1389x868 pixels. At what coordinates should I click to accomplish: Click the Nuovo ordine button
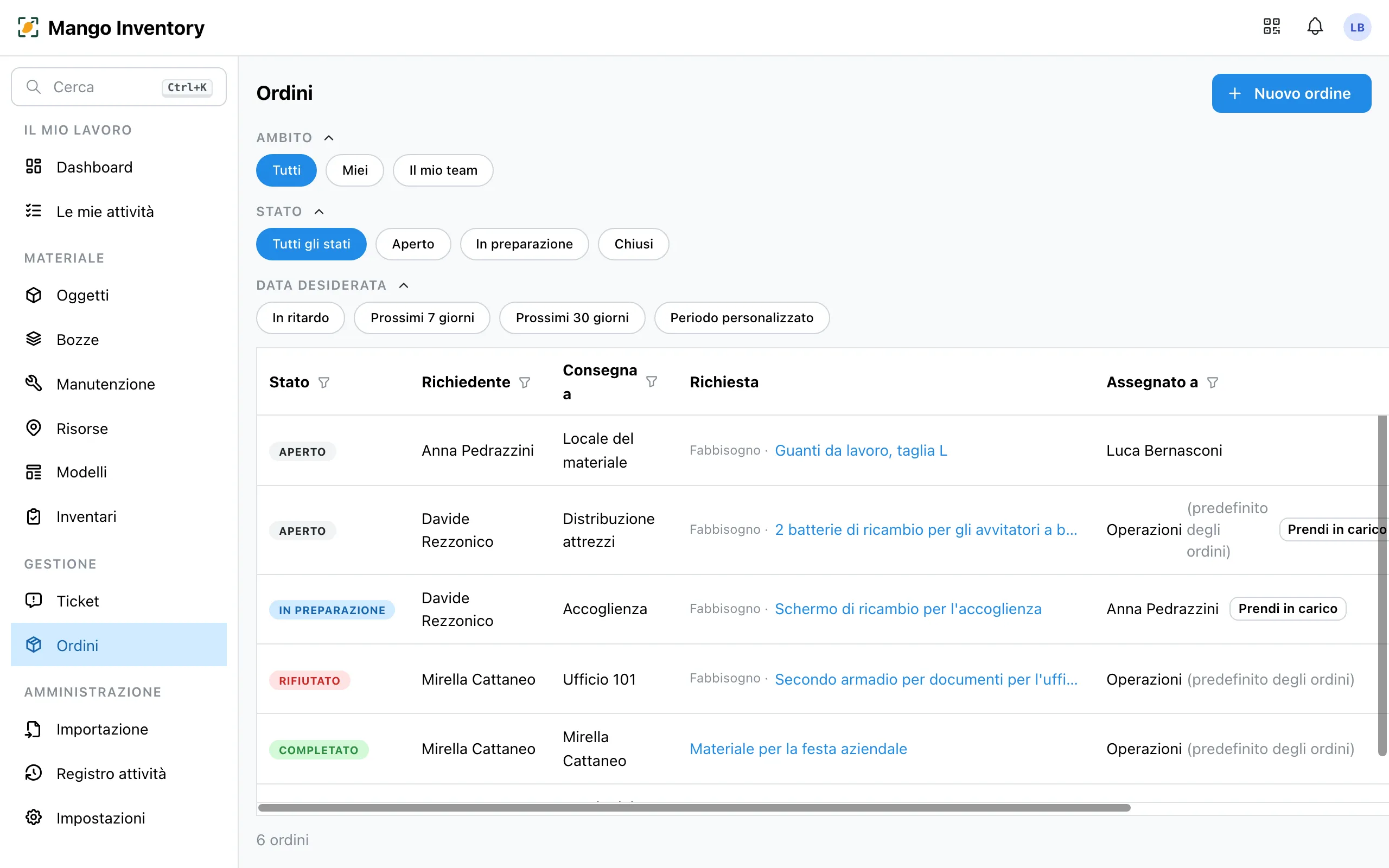click(1291, 93)
